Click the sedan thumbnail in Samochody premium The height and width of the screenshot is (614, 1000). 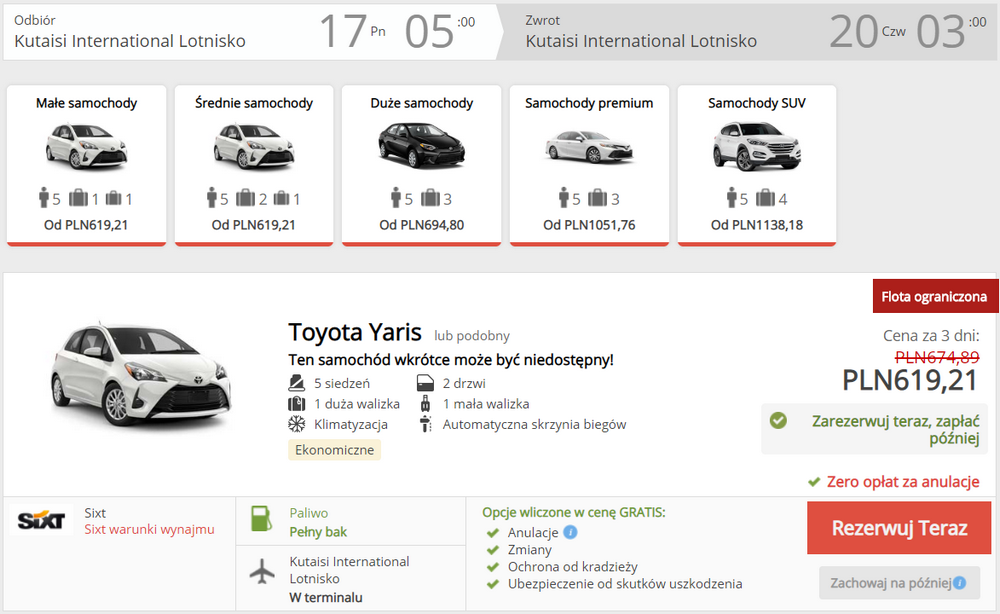[x=589, y=148]
